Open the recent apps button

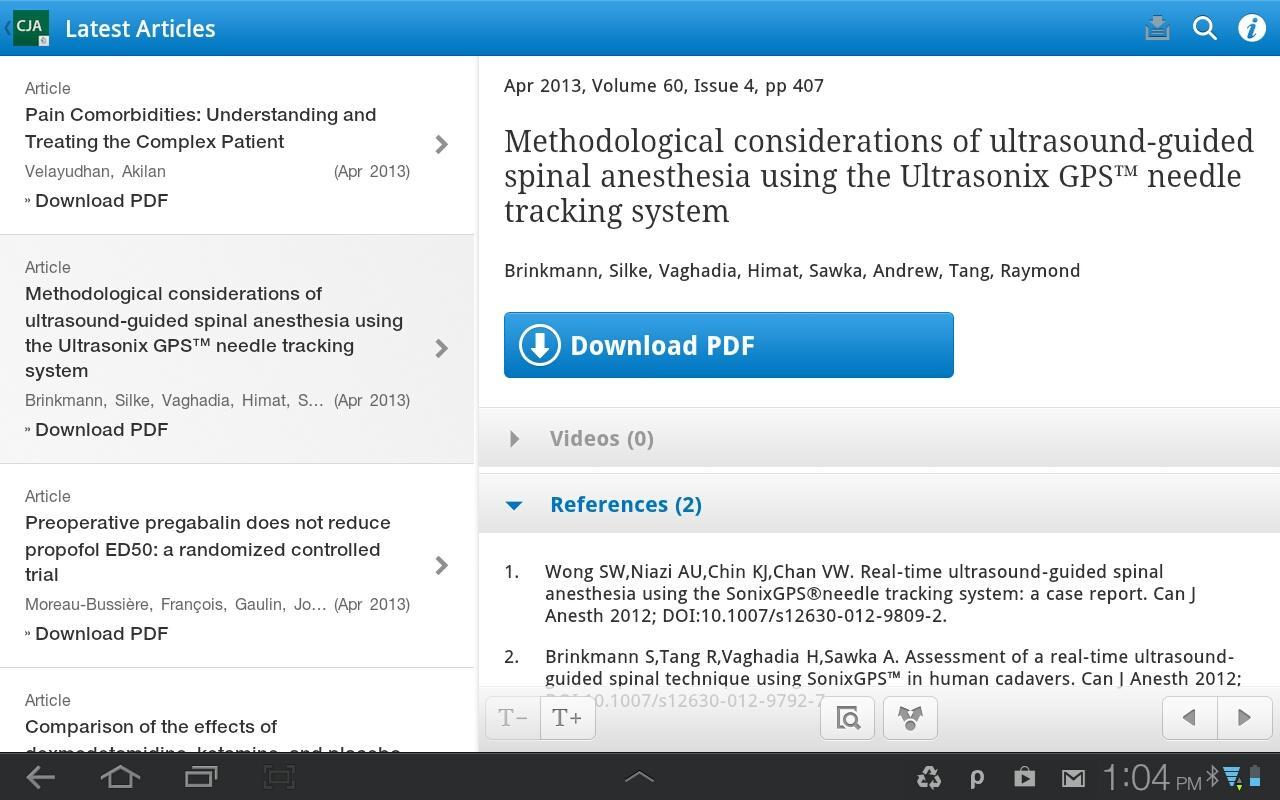tap(201, 777)
